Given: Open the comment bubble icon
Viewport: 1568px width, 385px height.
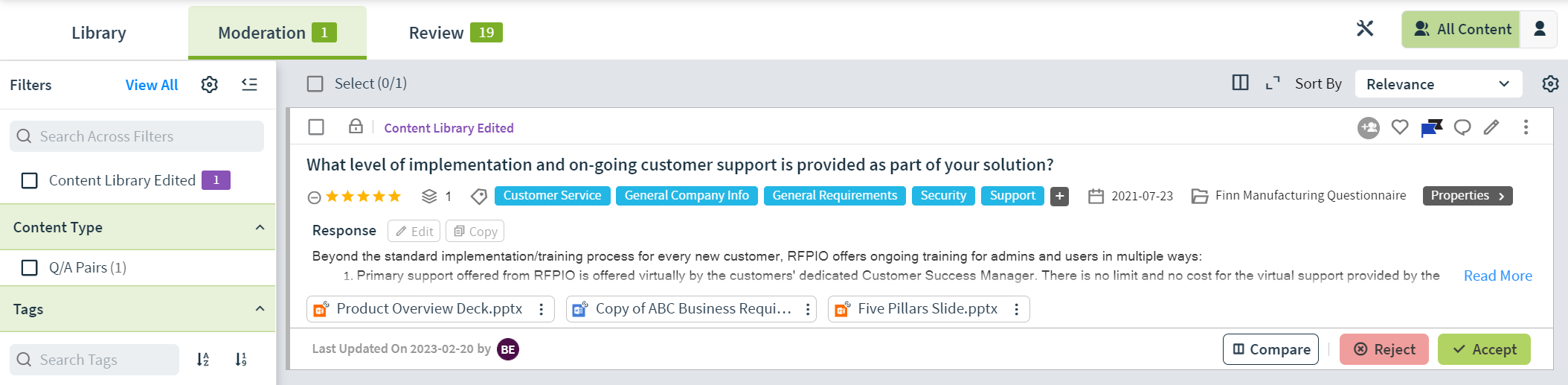Looking at the screenshot, I should [x=1462, y=127].
